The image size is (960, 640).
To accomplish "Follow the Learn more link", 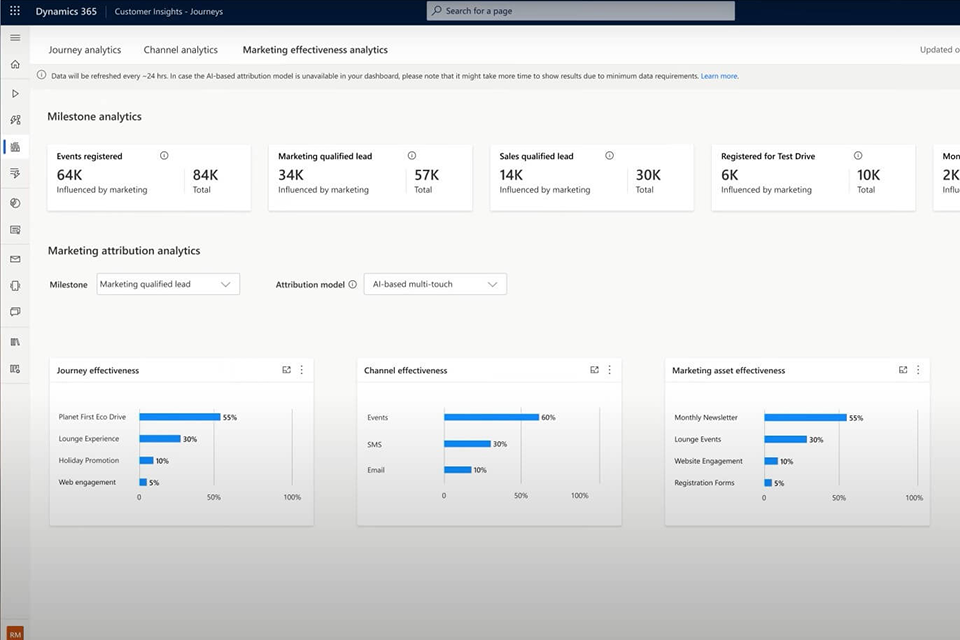I will pyautogui.click(x=719, y=76).
